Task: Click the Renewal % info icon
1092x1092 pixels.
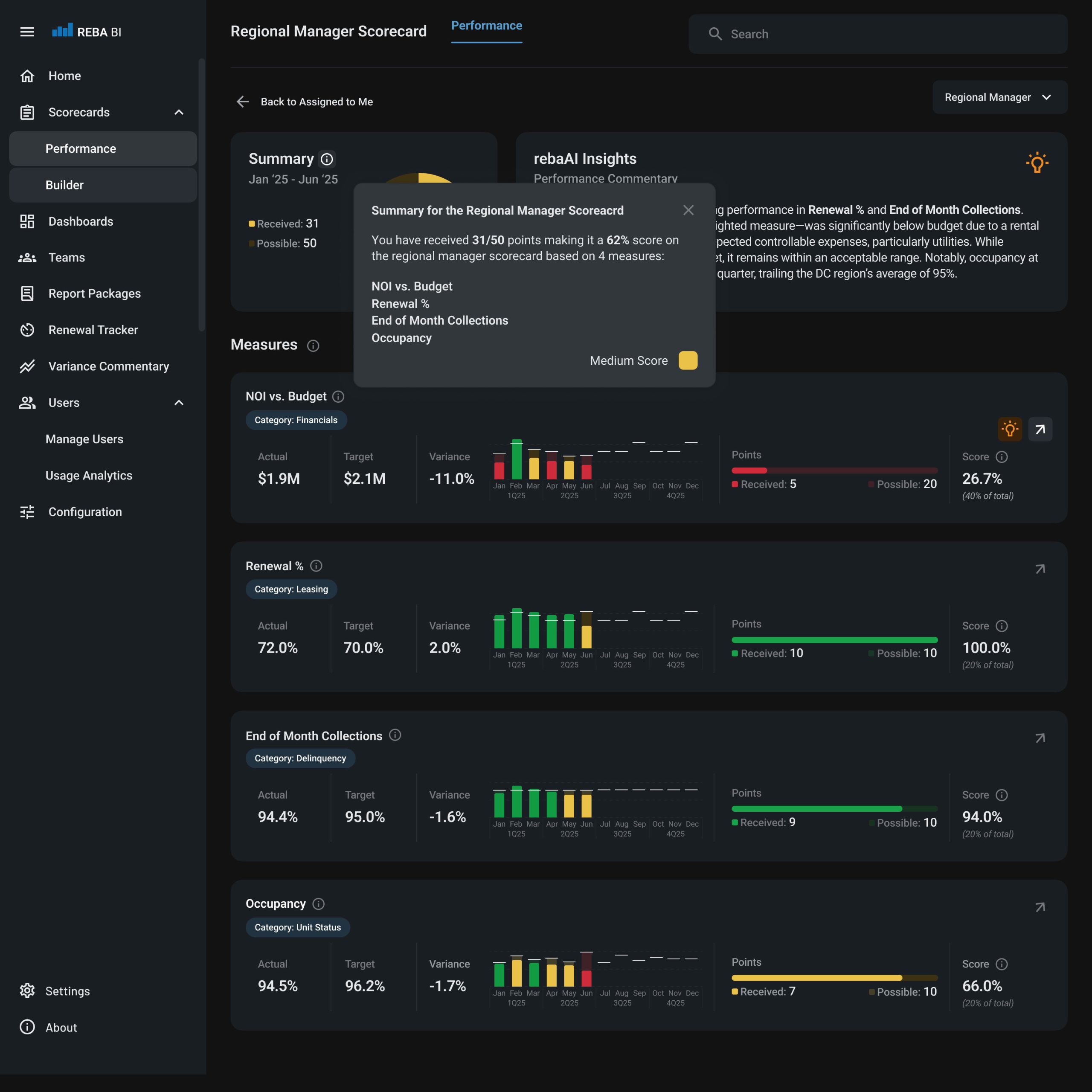Action: point(317,566)
